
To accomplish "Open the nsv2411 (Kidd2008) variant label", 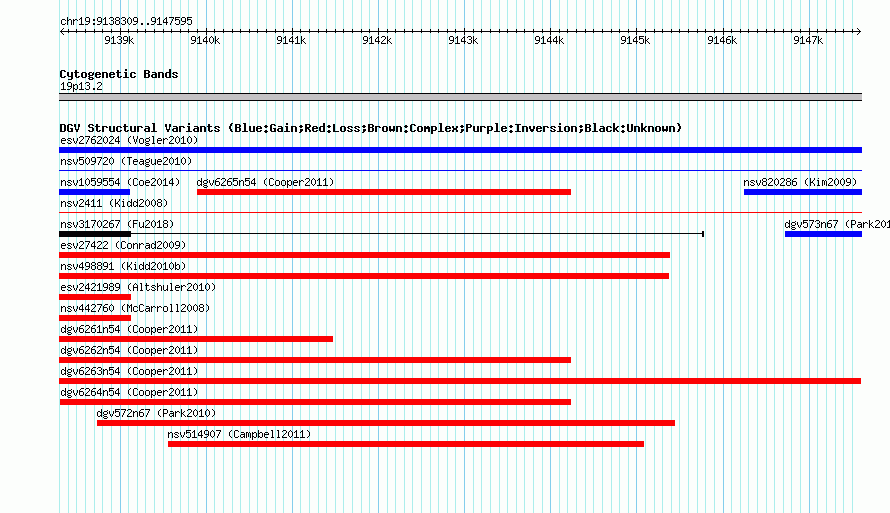I will coord(114,203).
